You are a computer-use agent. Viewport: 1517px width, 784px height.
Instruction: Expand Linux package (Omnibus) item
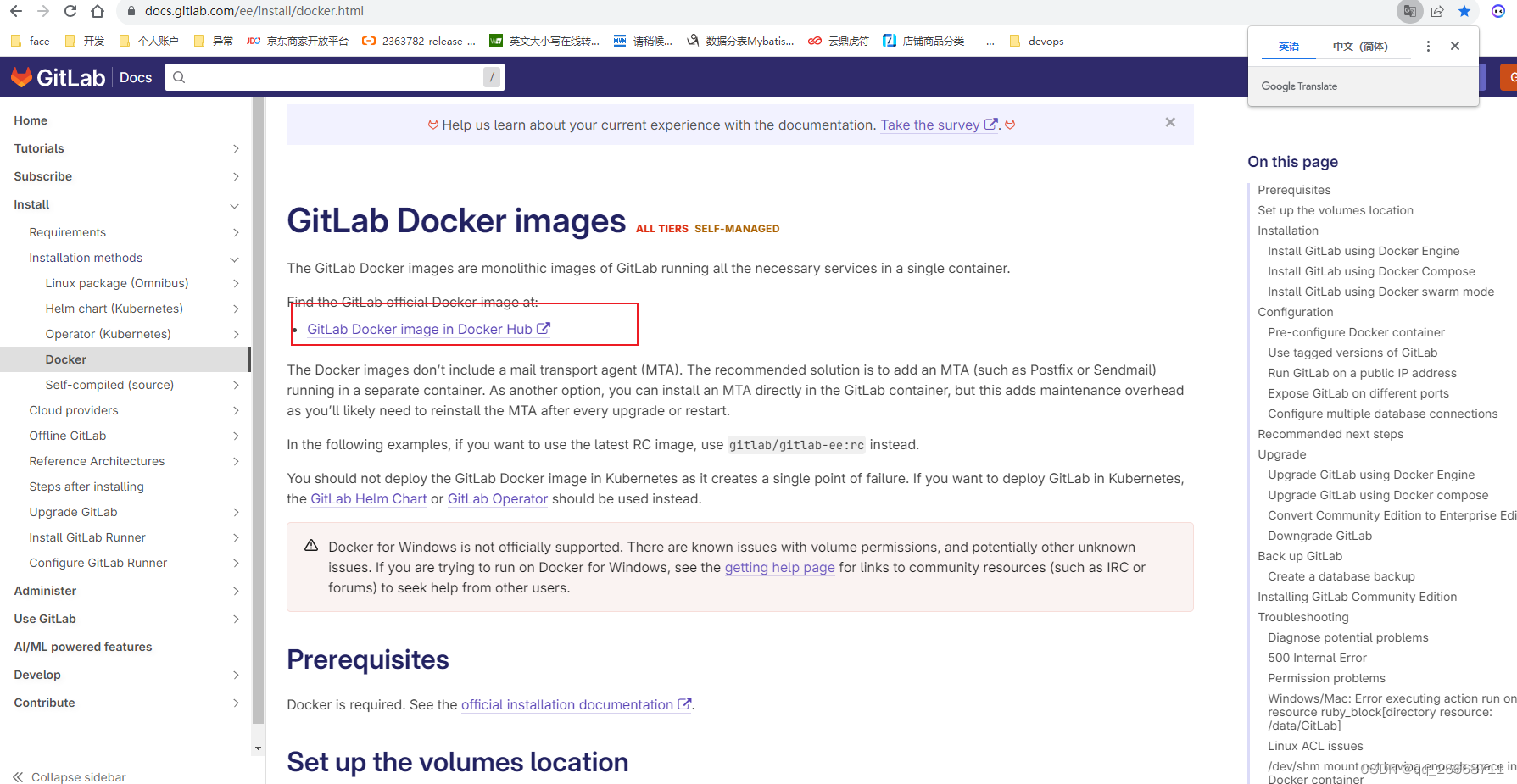236,283
